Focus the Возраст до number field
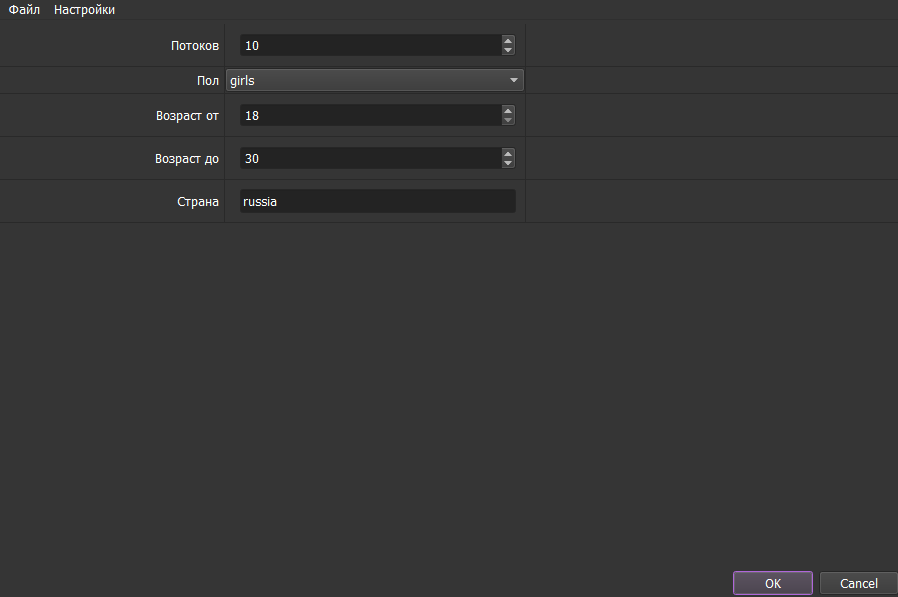The image size is (898, 597). point(370,158)
